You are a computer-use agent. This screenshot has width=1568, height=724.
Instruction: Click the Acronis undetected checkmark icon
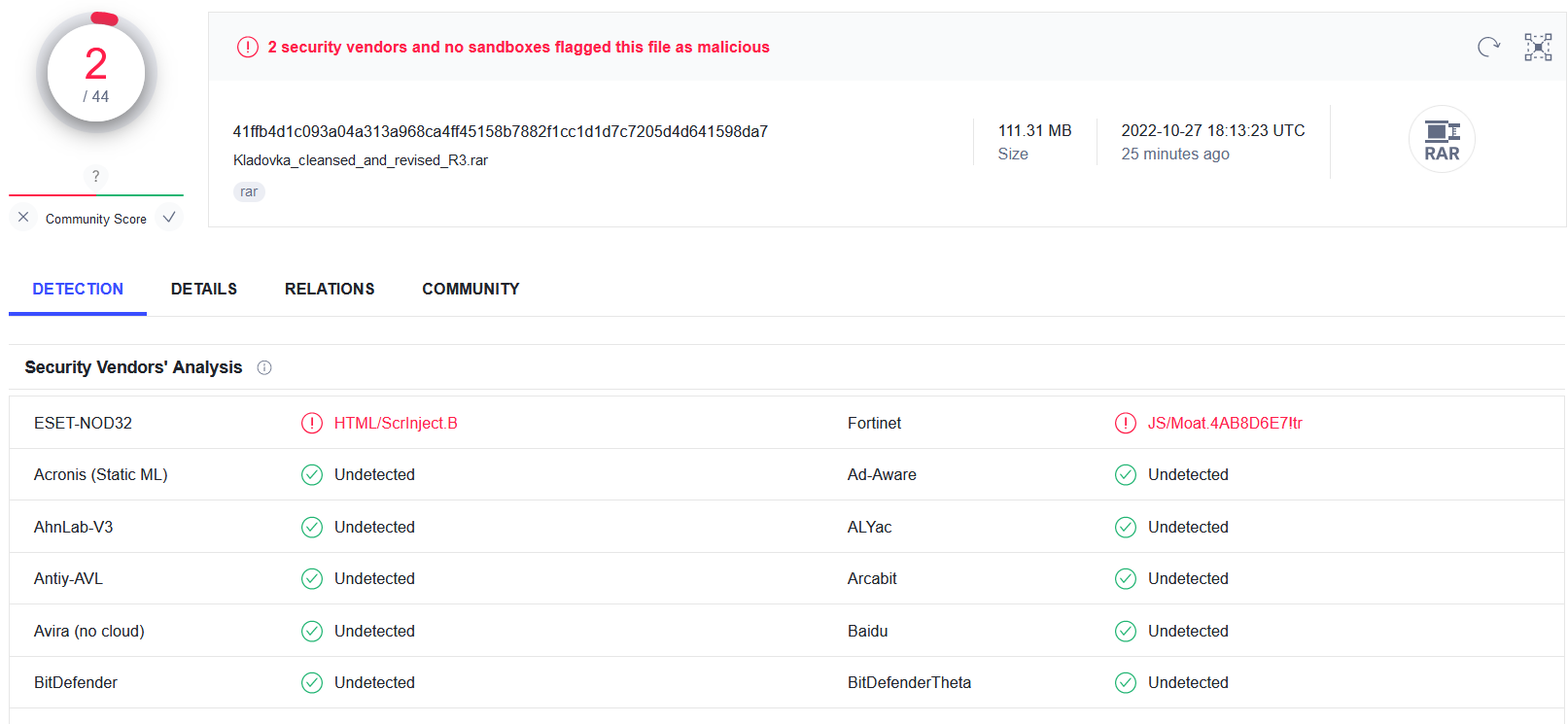312,474
